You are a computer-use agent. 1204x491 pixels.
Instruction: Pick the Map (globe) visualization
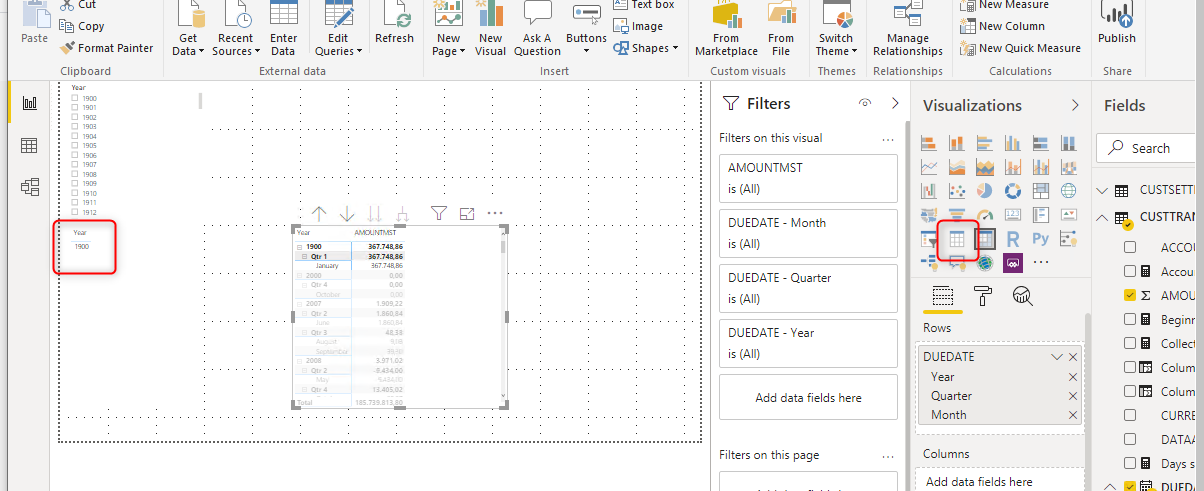click(x=1069, y=190)
